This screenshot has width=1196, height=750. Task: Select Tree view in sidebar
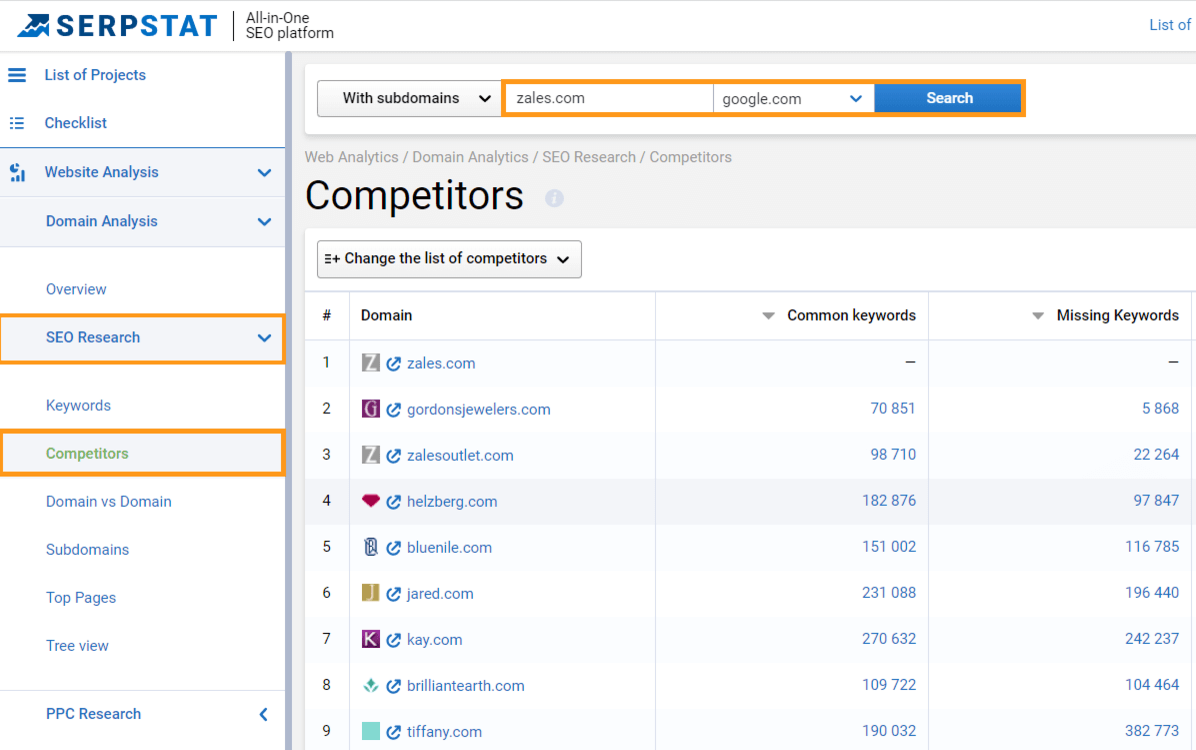point(77,645)
